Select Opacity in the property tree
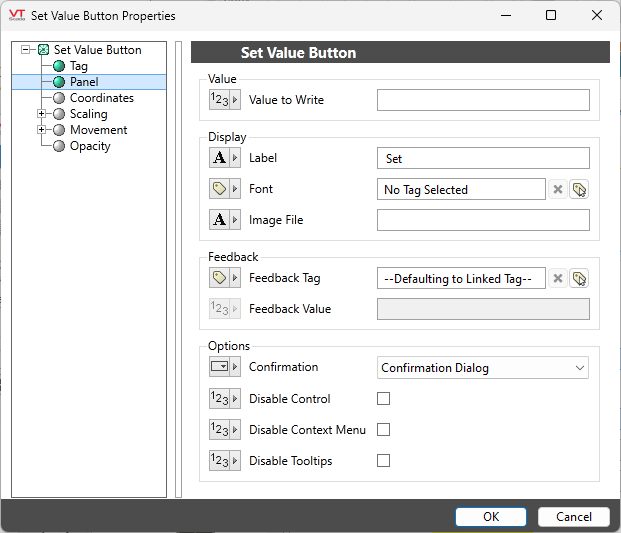This screenshot has width=621, height=533. pos(90,146)
